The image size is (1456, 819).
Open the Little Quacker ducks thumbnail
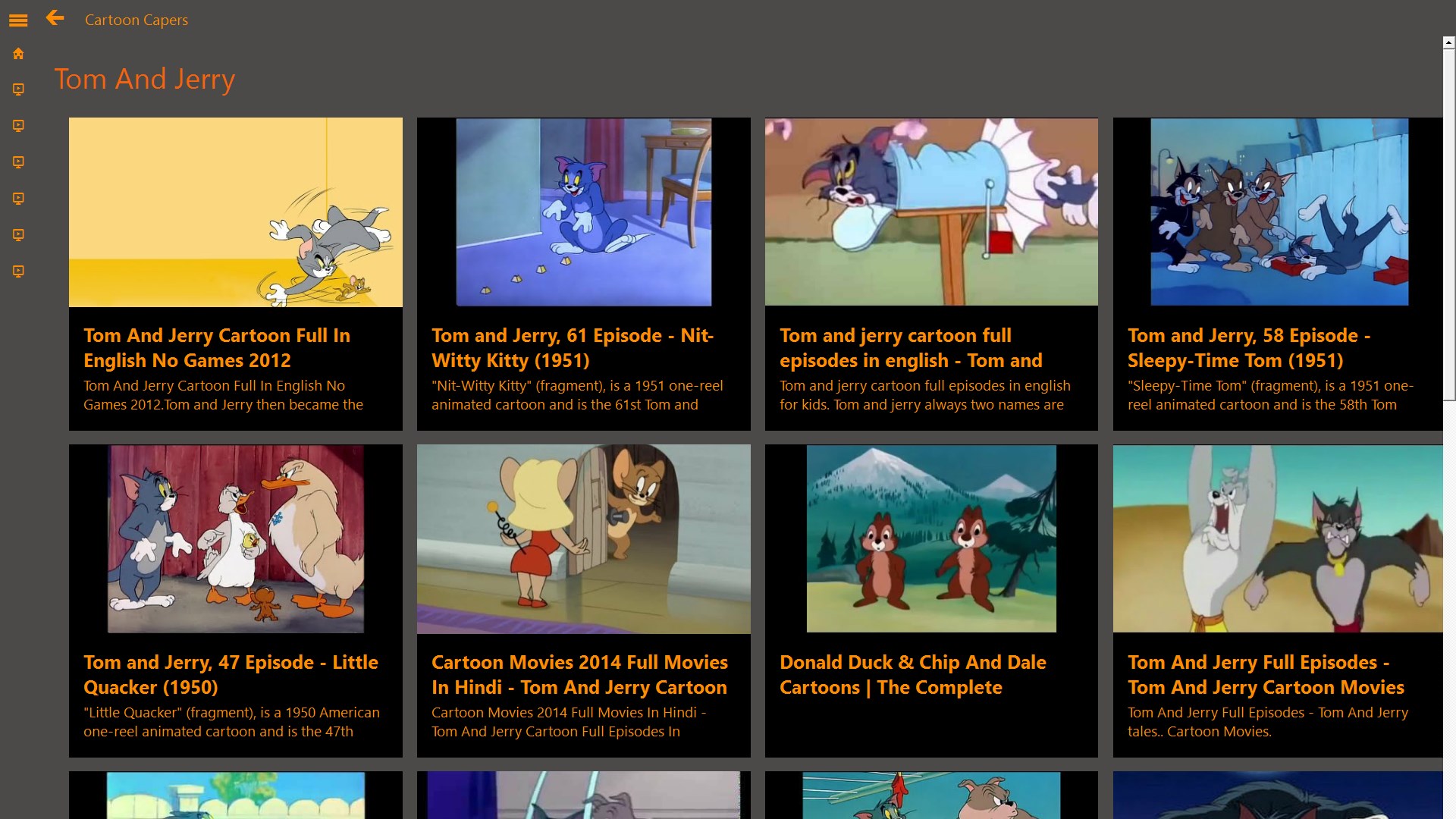236,539
